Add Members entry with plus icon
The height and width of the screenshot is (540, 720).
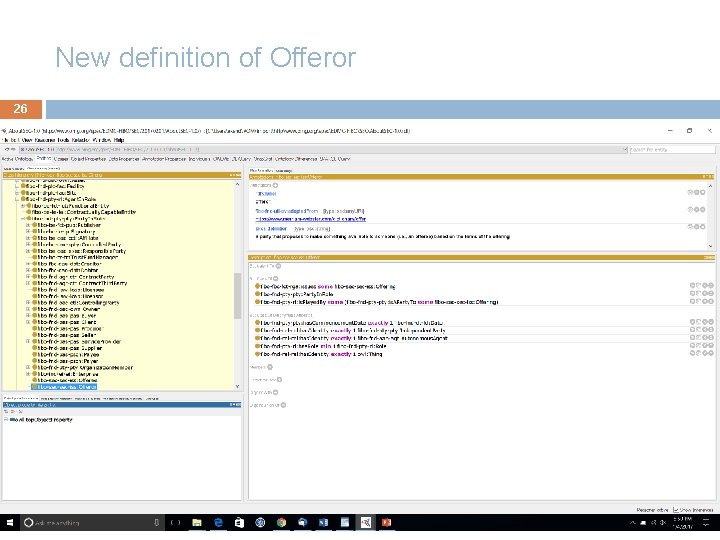coord(270,367)
